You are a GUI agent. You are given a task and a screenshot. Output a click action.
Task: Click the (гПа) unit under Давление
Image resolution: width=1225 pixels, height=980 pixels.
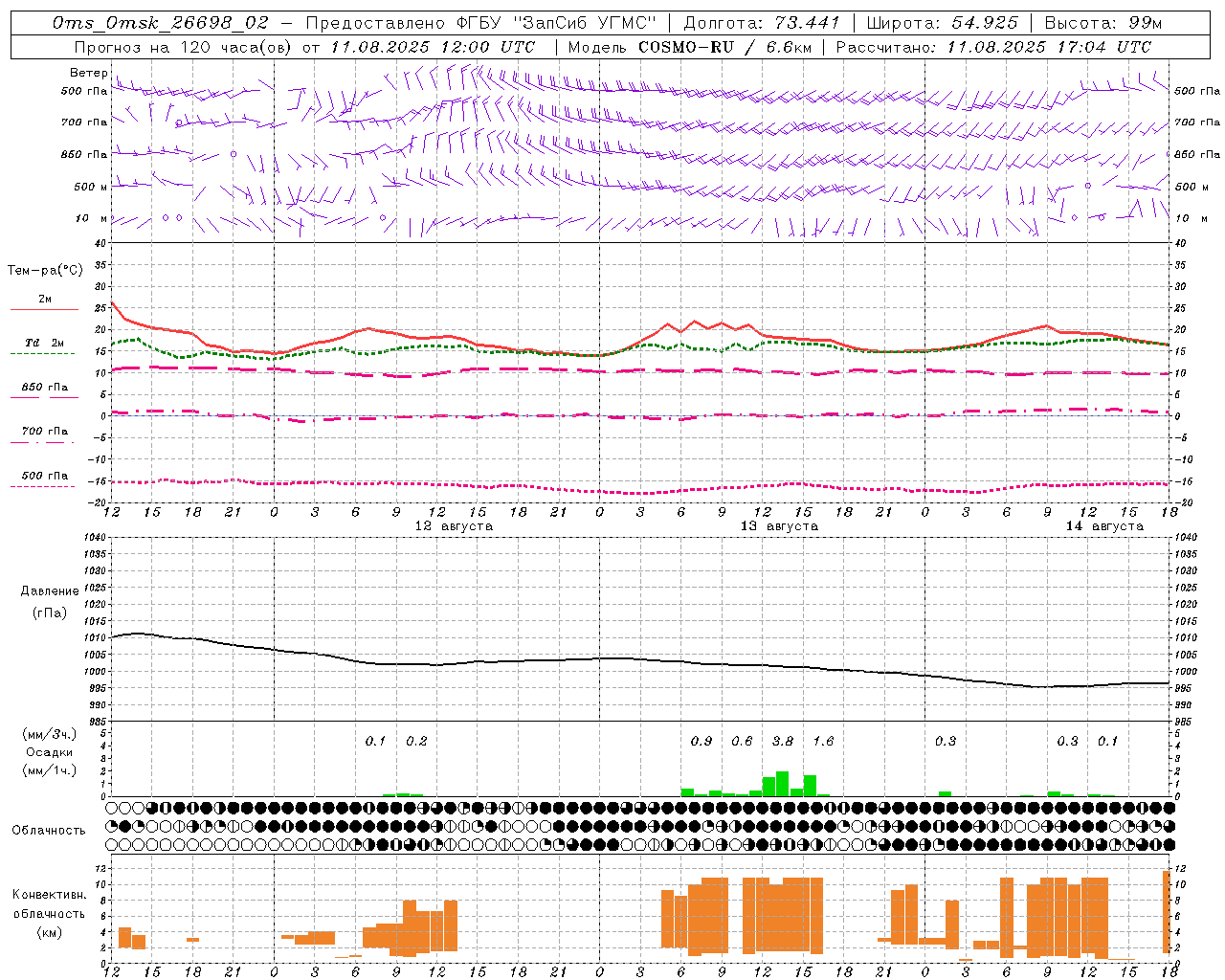click(x=50, y=613)
